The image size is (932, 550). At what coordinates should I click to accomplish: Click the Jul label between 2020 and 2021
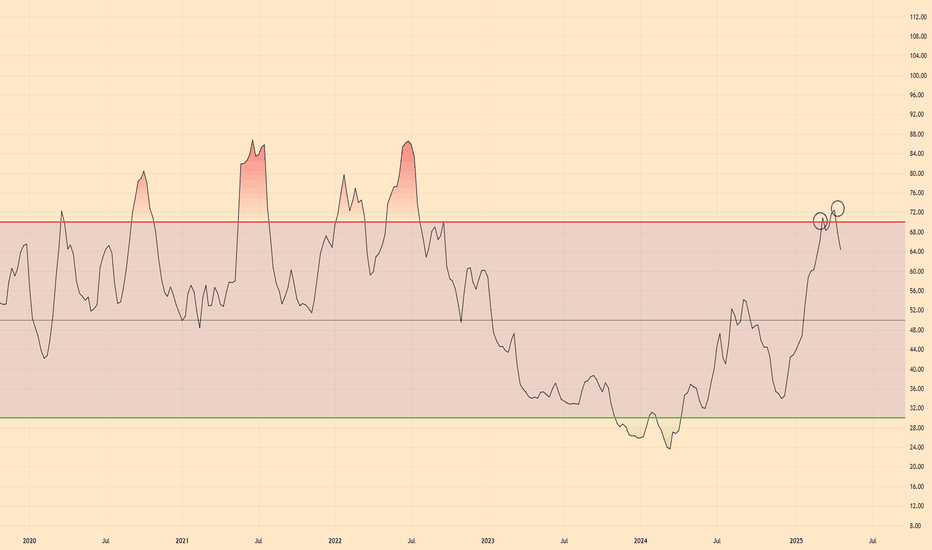point(105,541)
